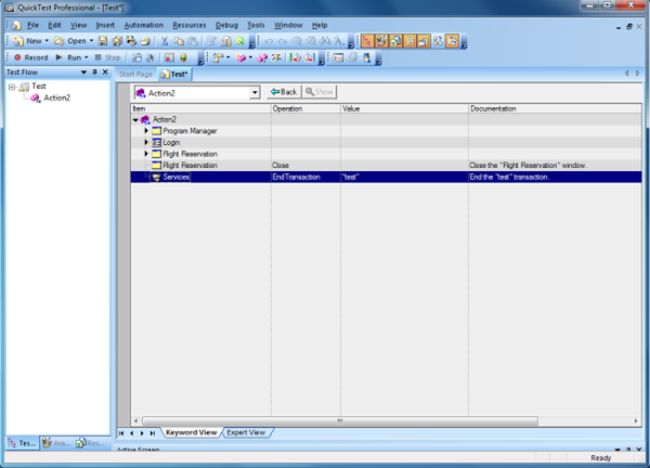Viewport: 650px width, 468px height.
Task: Click the New button label
Action: pyautogui.click(x=34, y=41)
